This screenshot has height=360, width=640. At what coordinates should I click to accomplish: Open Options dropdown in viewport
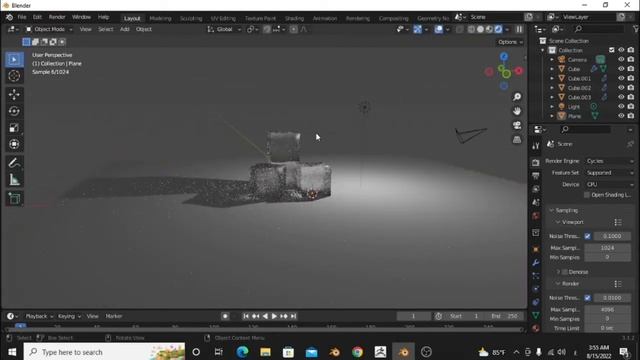tap(510, 42)
